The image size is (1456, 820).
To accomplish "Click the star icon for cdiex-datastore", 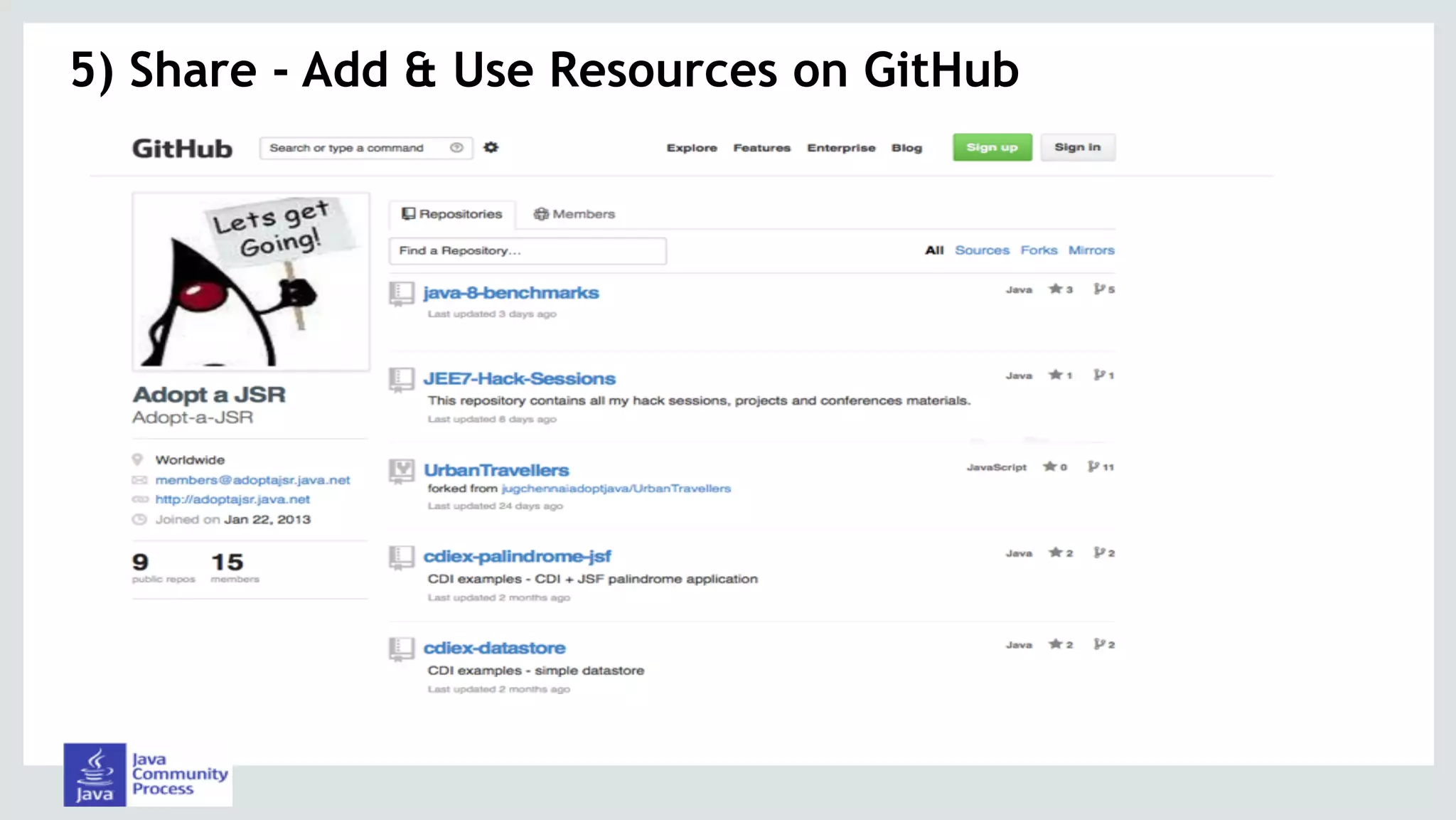I will pyautogui.click(x=1055, y=644).
